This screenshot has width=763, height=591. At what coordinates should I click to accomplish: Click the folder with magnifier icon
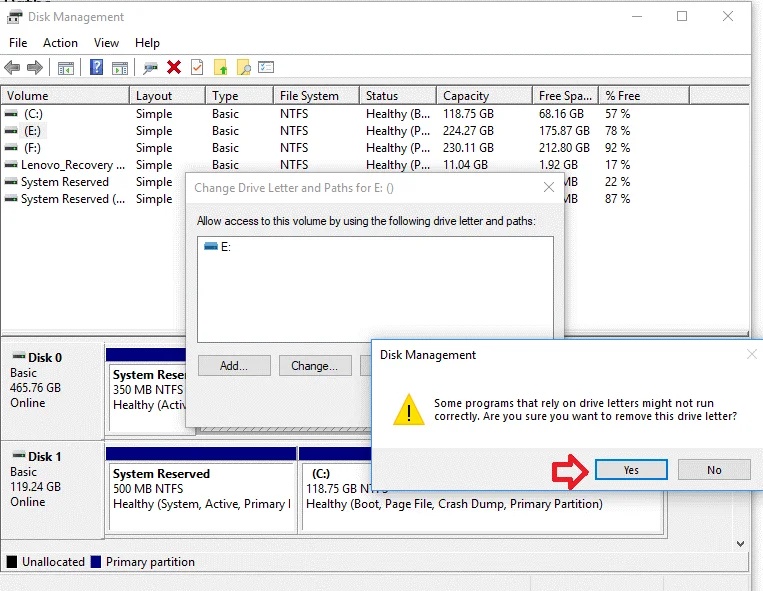pyautogui.click(x=243, y=67)
